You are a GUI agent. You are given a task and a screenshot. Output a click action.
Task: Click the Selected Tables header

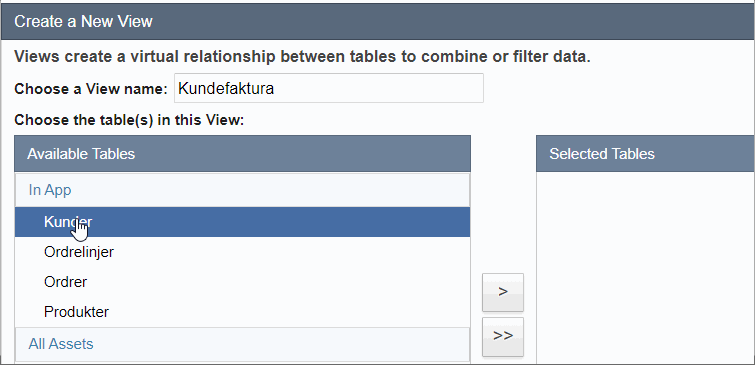click(645, 154)
